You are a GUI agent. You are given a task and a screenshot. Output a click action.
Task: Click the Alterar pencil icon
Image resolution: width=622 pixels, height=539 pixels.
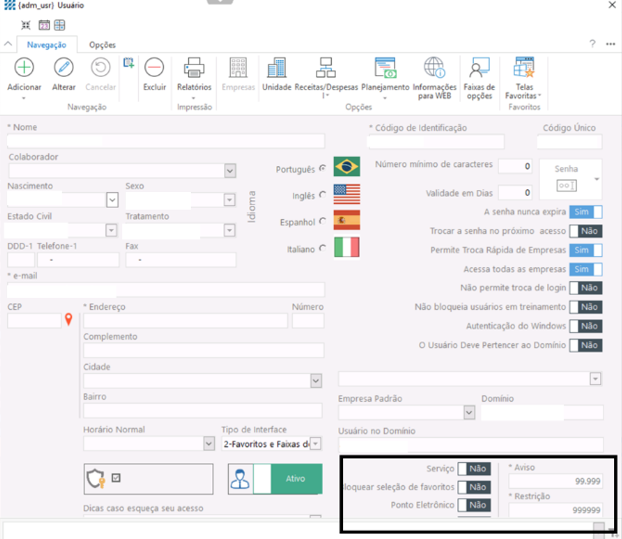tap(63, 68)
